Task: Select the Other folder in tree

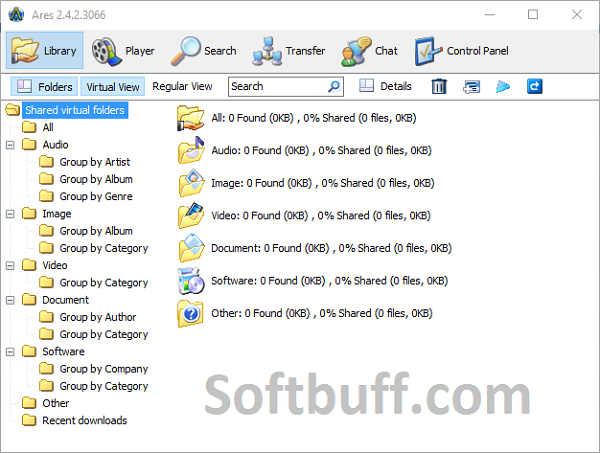Action: (56, 403)
